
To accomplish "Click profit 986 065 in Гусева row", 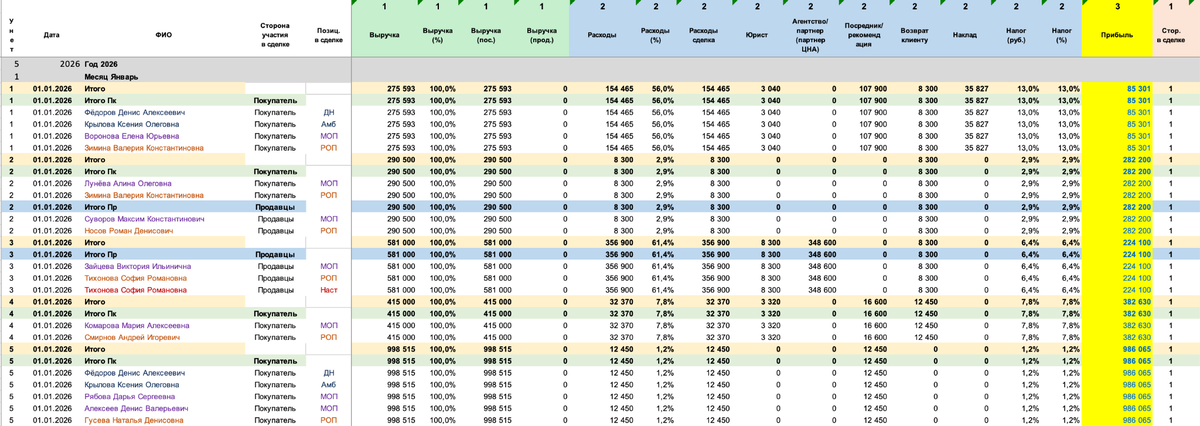I will (x=1136, y=420).
